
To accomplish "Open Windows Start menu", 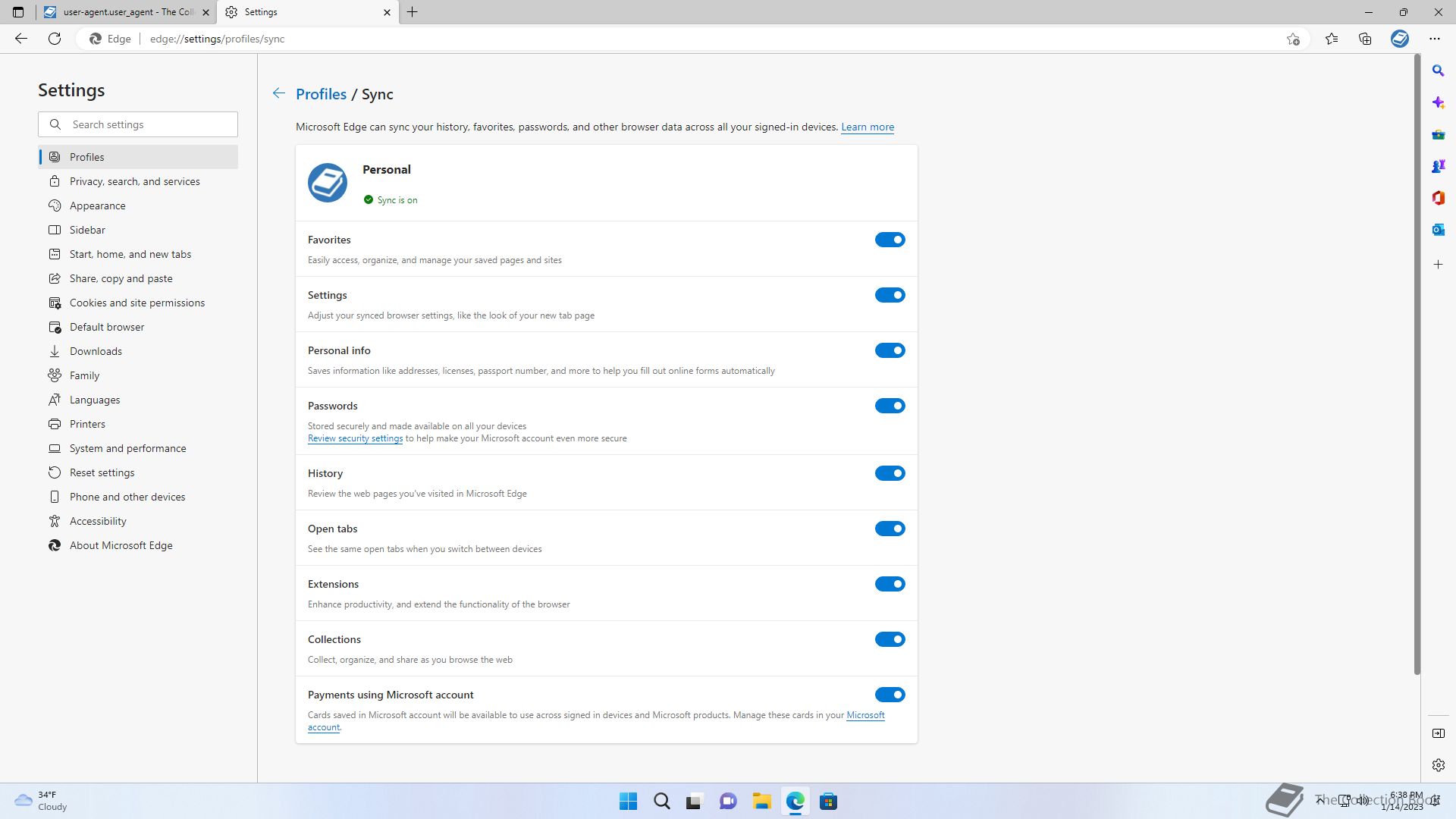I will point(628,802).
